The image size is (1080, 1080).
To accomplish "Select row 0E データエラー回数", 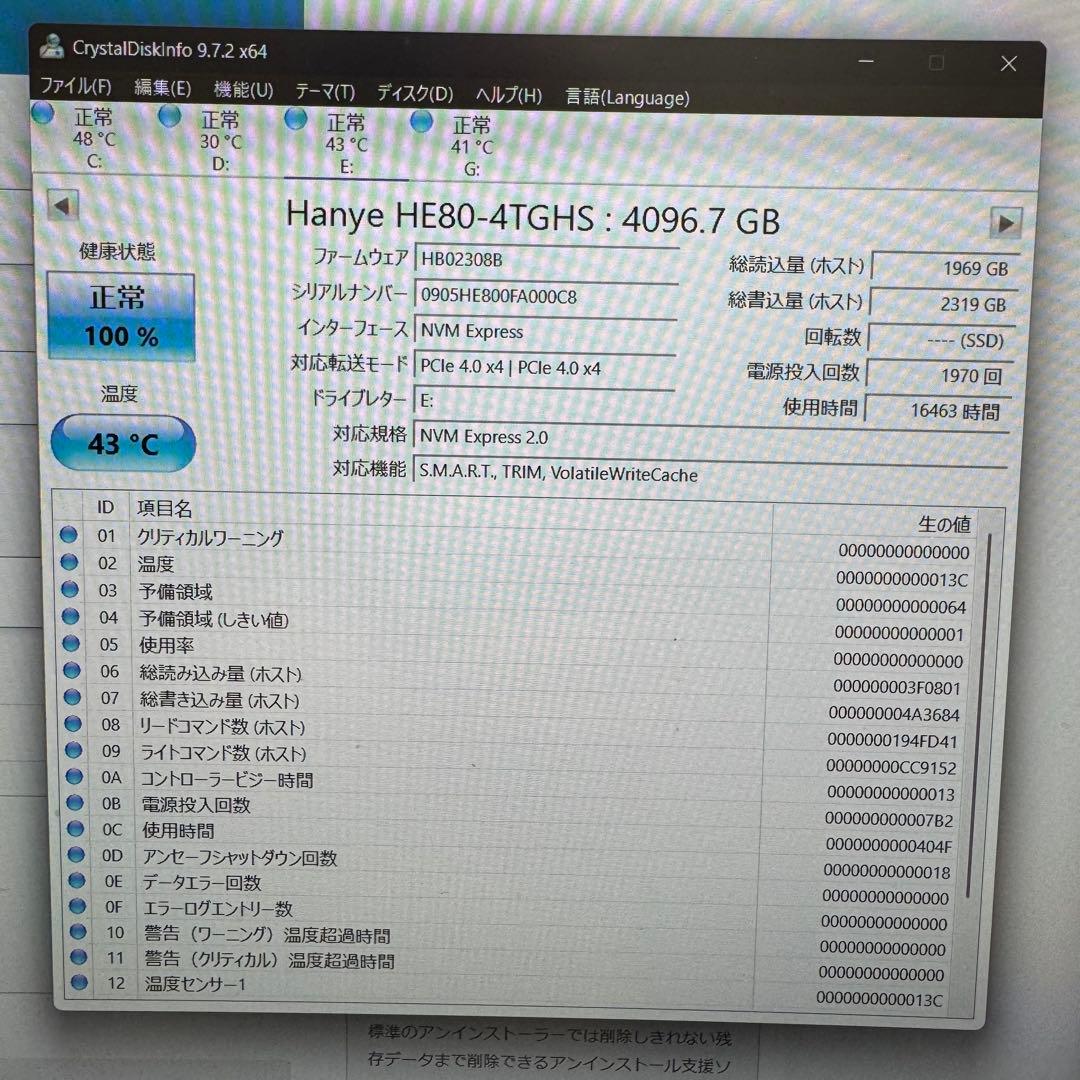I will (510, 887).
